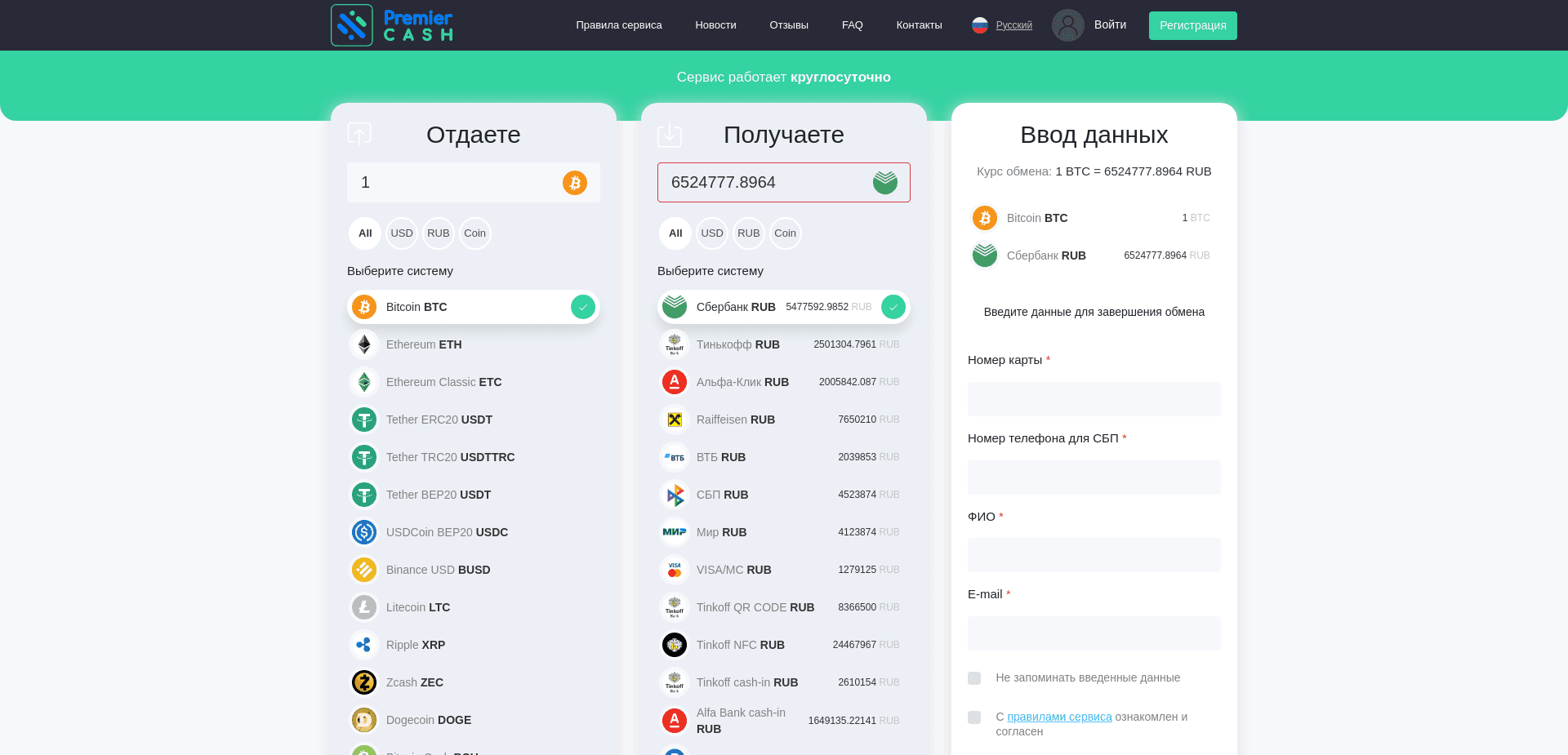Viewport: 1568px width, 755px height.
Task: Click the user avatar icon
Action: pos(1067,25)
